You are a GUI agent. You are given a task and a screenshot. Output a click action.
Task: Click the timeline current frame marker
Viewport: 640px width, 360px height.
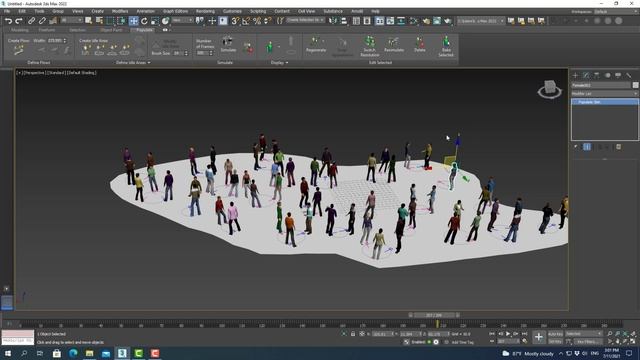point(437,324)
